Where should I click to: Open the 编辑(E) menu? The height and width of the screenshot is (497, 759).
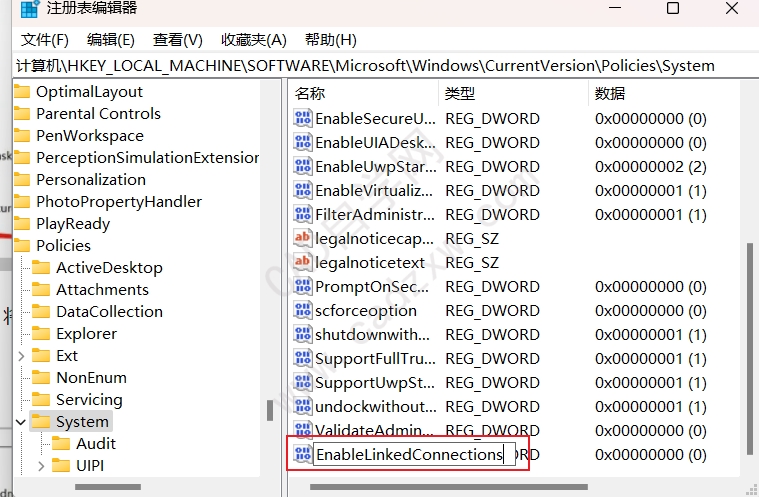pyautogui.click(x=111, y=40)
